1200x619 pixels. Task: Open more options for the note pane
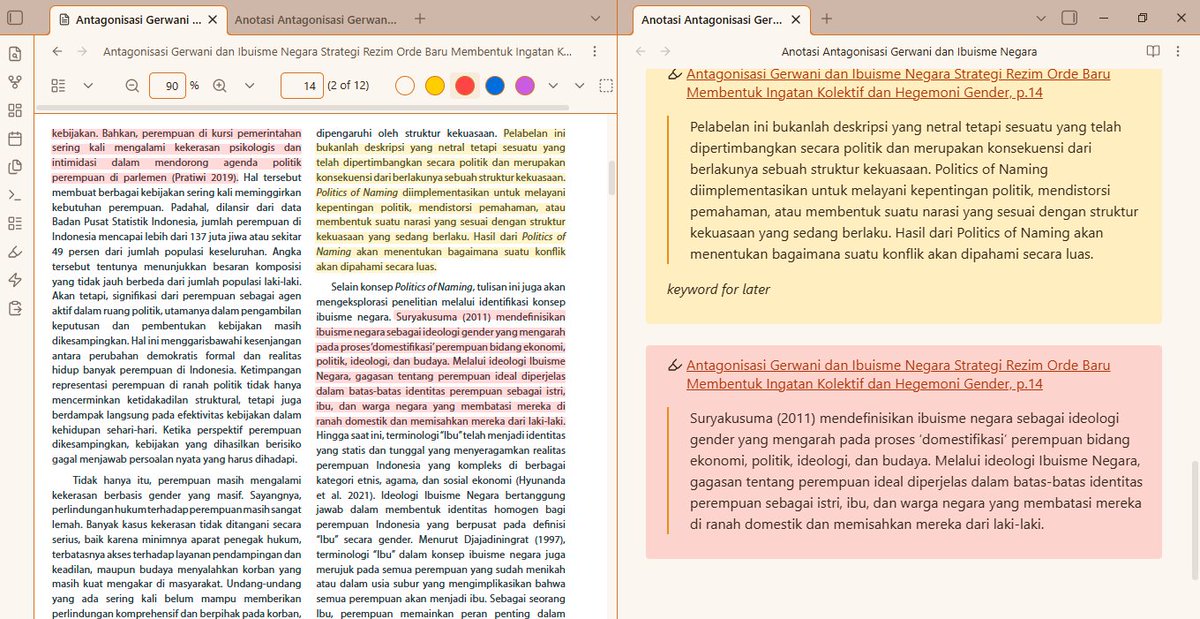tap(1179, 51)
